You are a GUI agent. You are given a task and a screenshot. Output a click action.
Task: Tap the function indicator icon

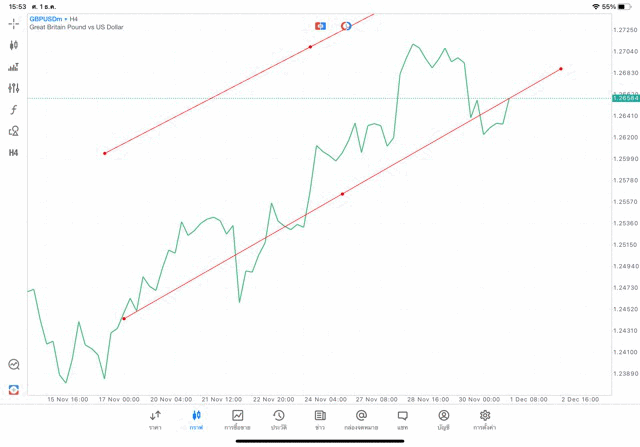click(x=14, y=110)
